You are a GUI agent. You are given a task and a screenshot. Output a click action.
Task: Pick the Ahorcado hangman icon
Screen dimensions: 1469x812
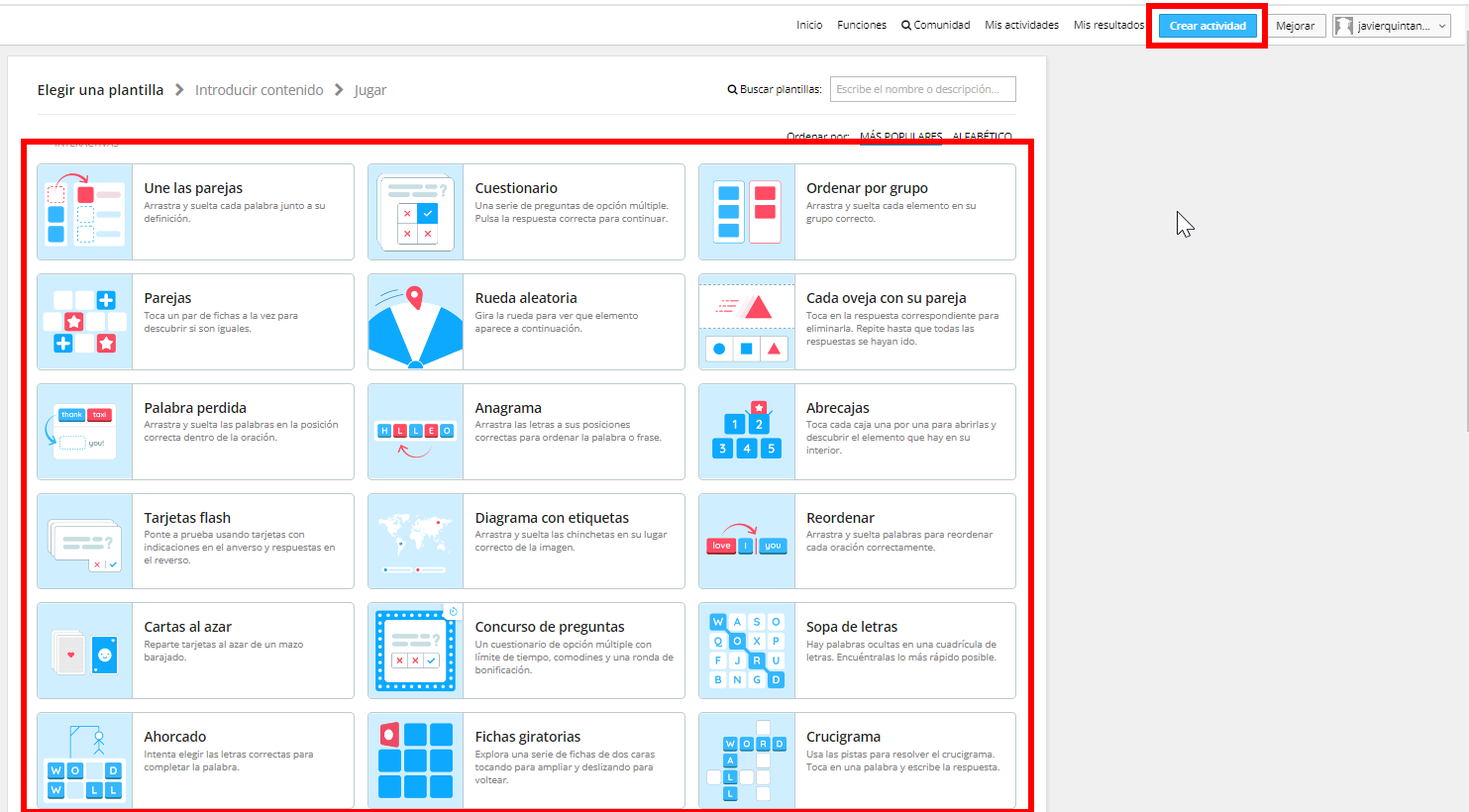85,761
